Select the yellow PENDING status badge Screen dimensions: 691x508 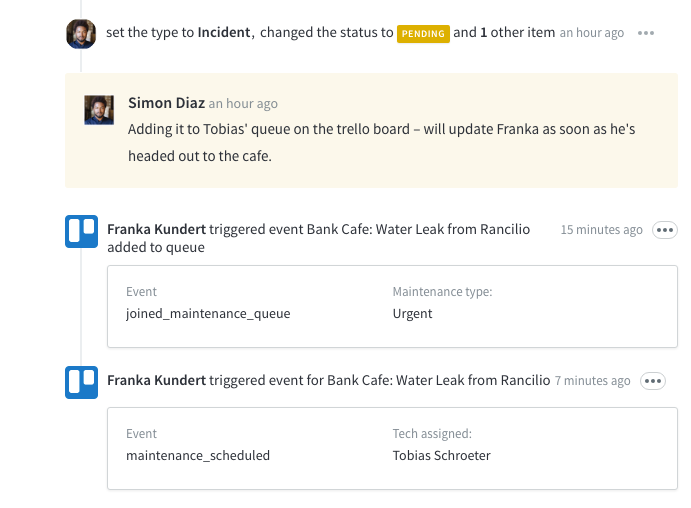click(x=423, y=33)
